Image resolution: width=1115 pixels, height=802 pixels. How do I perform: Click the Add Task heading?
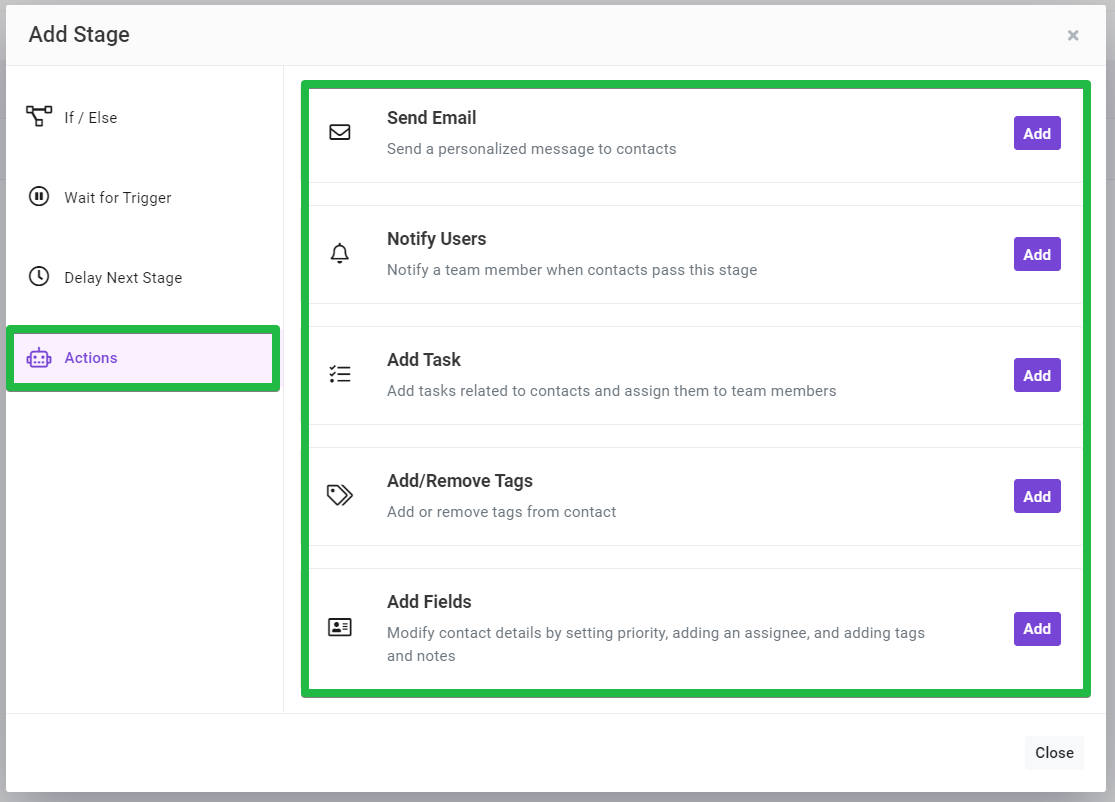click(424, 360)
